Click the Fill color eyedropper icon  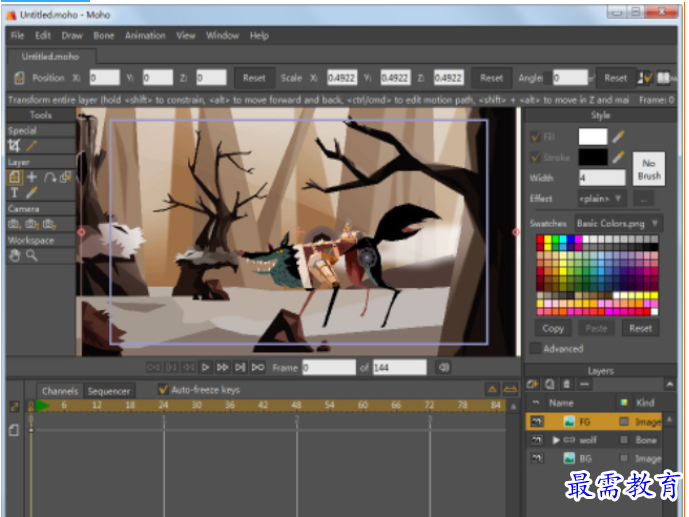(618, 137)
